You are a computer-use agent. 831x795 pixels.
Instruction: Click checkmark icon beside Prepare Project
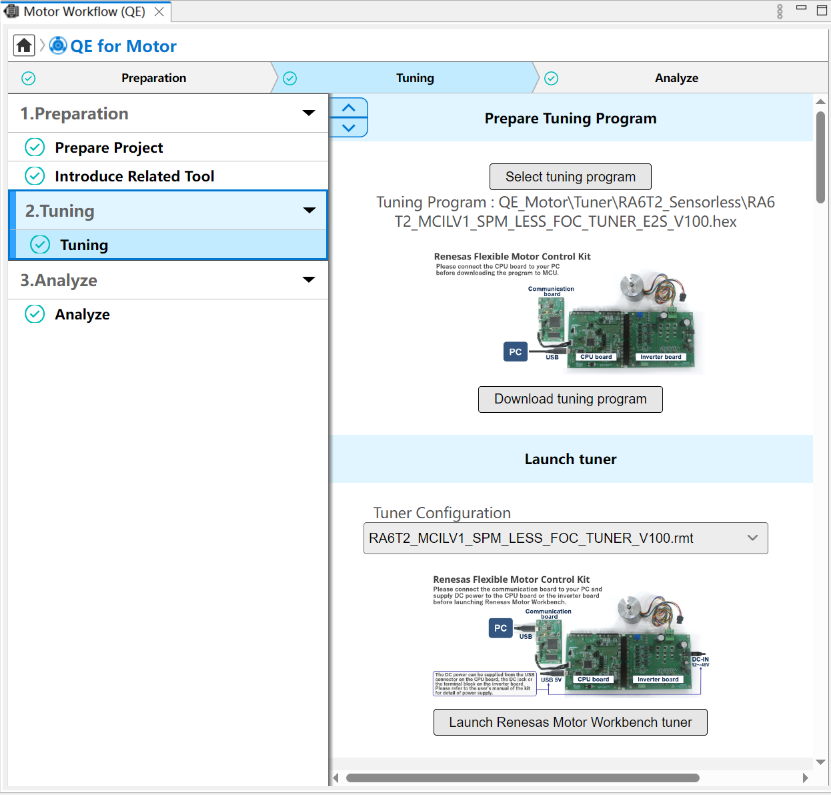coord(35,148)
